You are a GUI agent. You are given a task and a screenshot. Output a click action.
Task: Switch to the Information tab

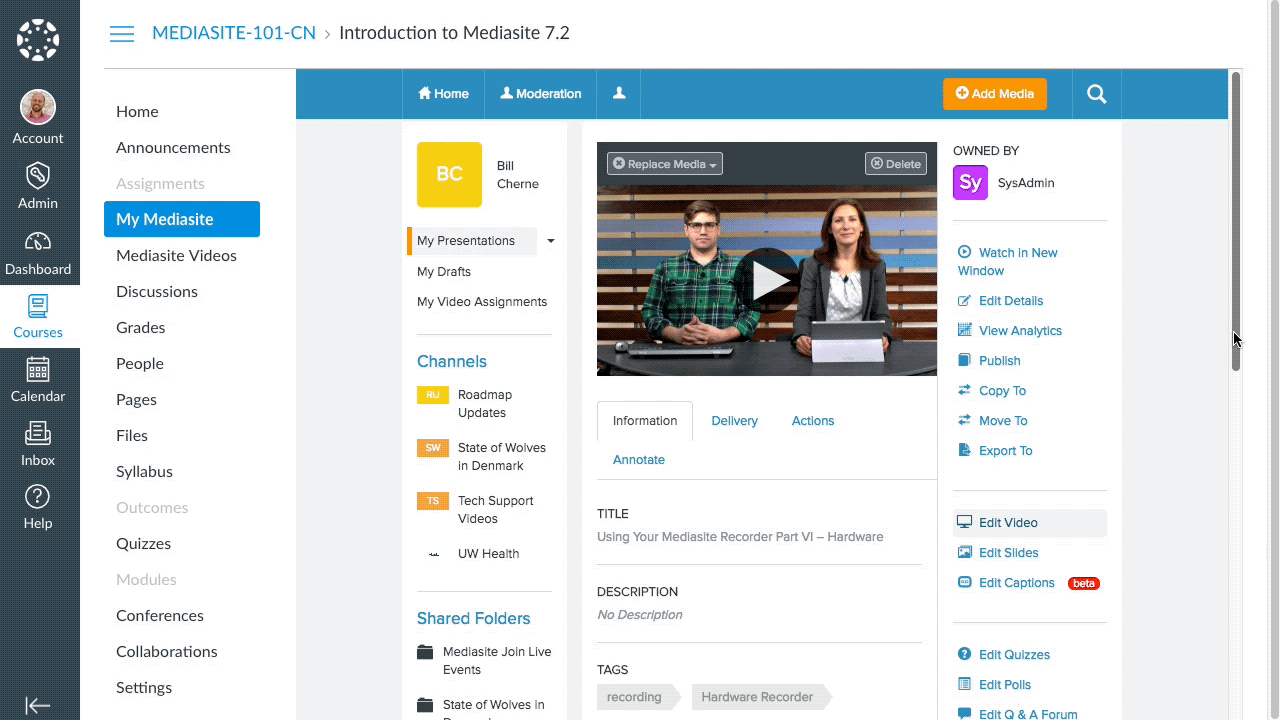tap(645, 421)
